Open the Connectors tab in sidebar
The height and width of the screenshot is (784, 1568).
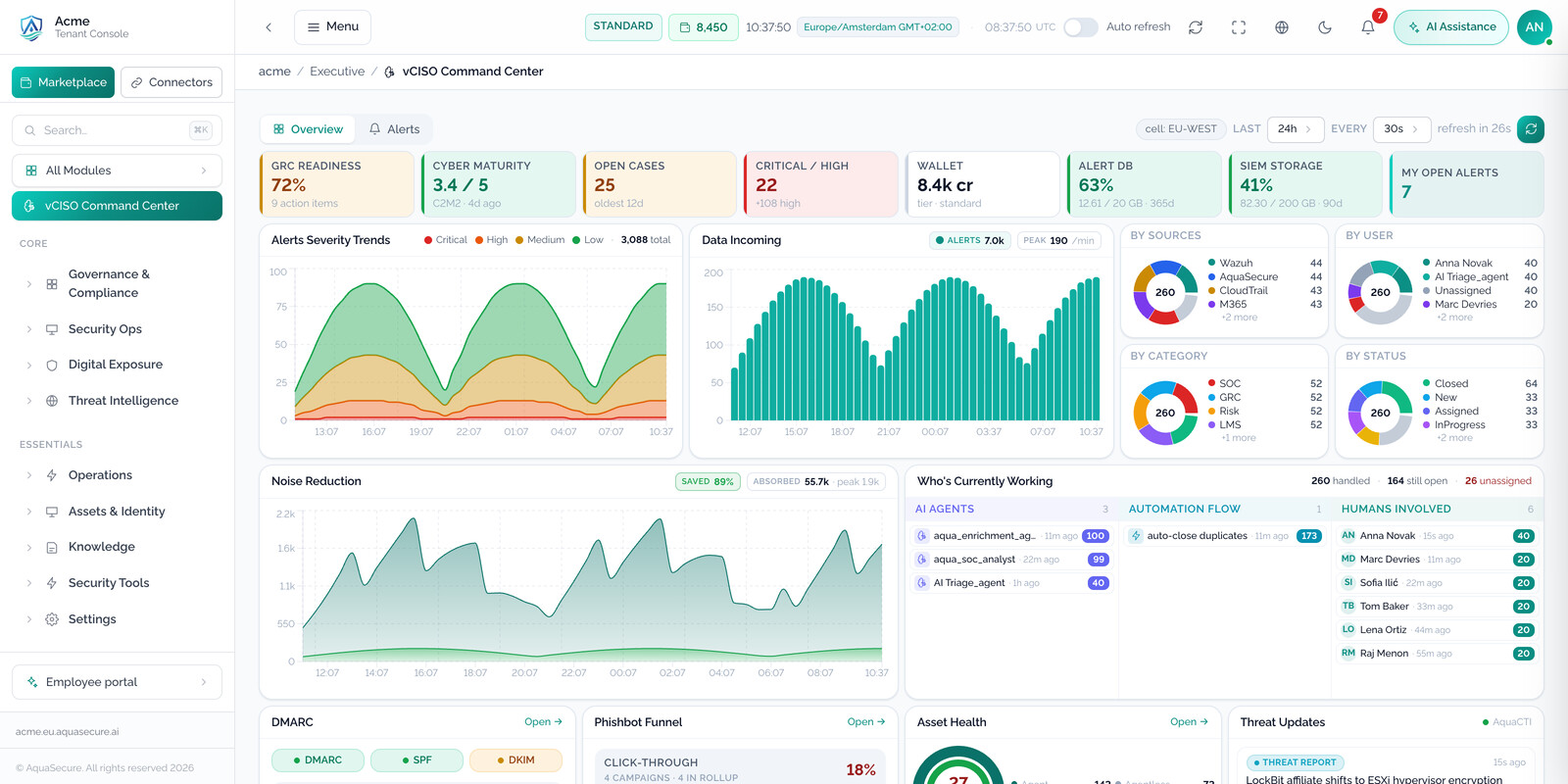coord(171,82)
